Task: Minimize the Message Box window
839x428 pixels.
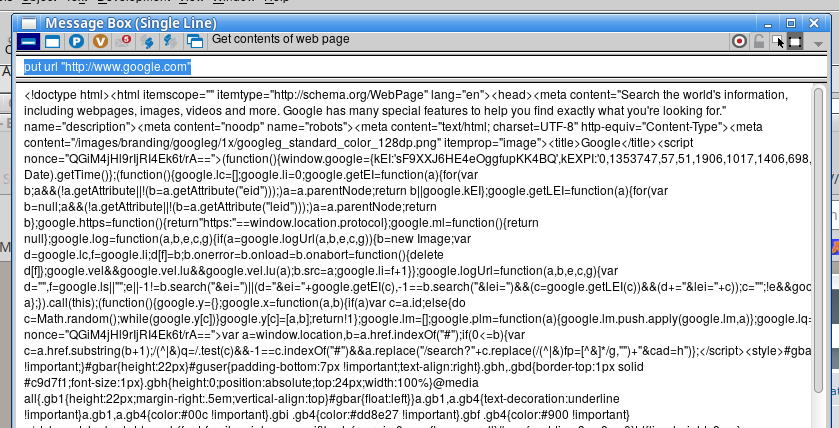Action: pos(768,24)
